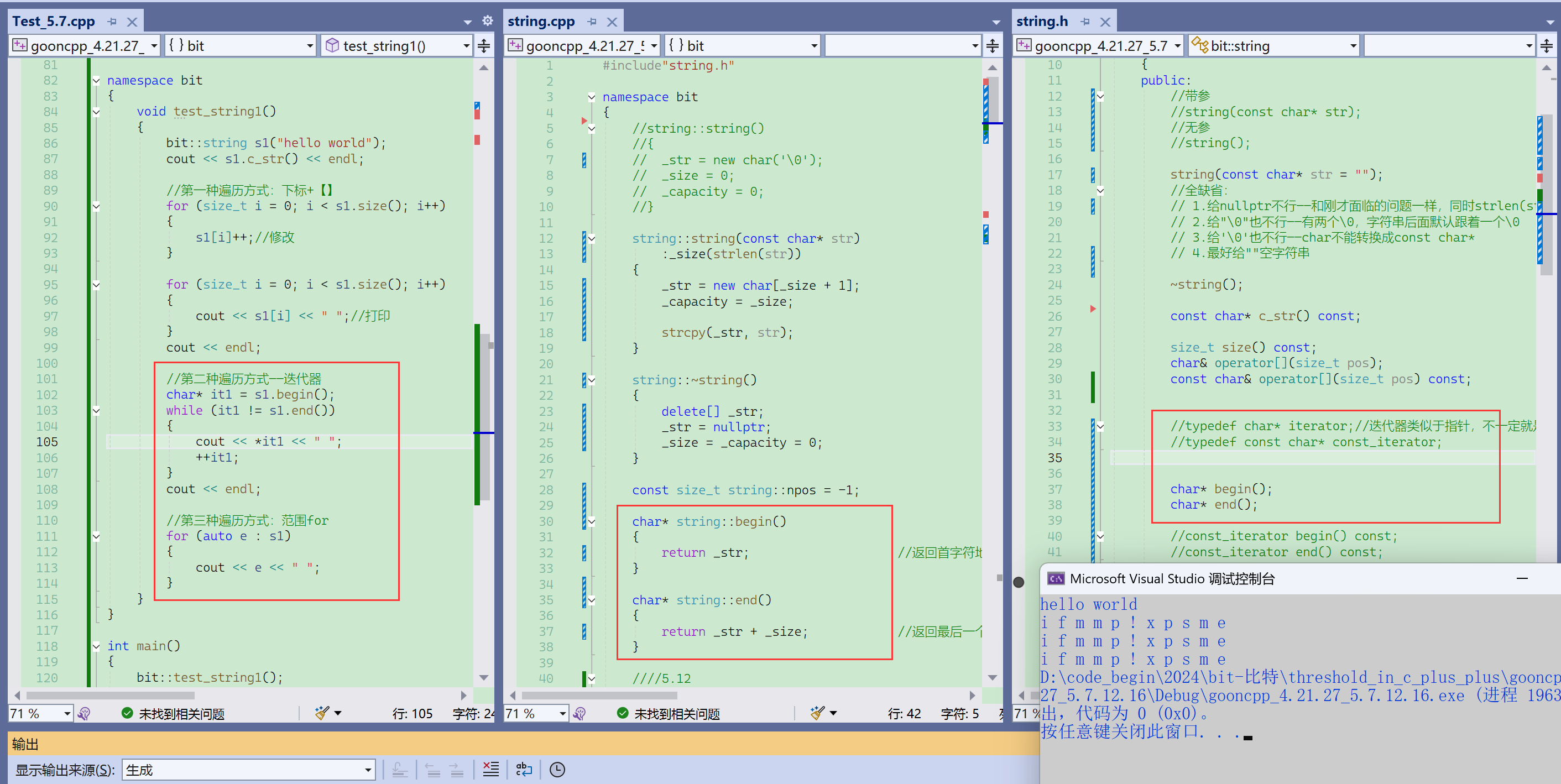Run code cleanup broom in string.cpp
Image resolution: width=1561 pixels, height=784 pixels.
click(817, 713)
